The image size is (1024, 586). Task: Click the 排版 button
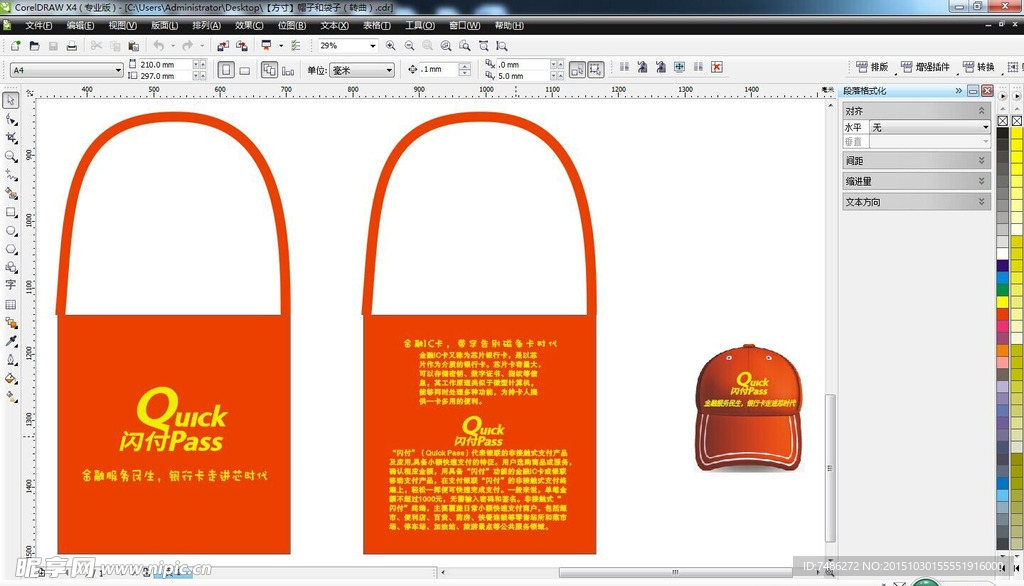(x=872, y=67)
